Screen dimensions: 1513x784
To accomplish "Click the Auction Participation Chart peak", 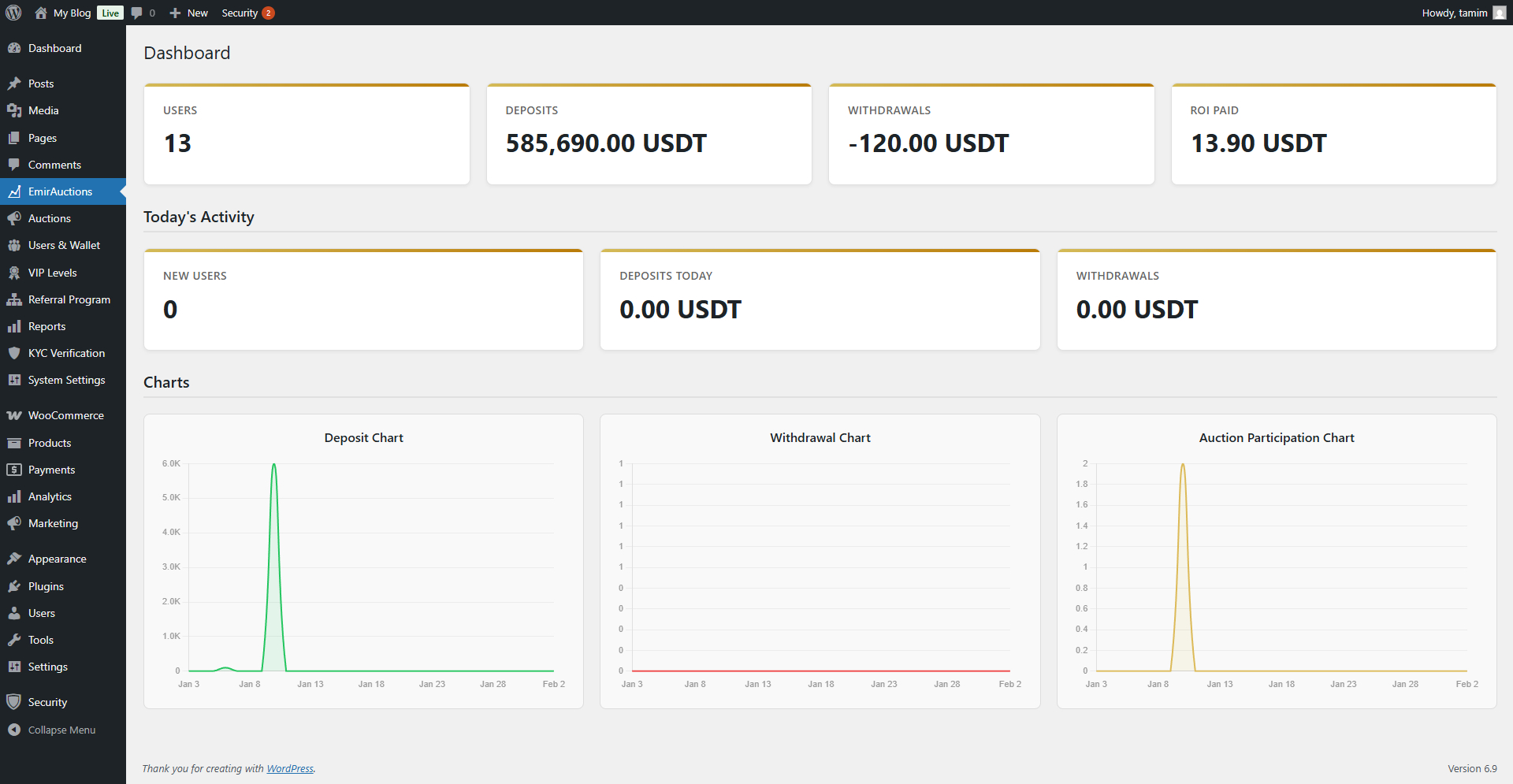I will coord(1183,465).
